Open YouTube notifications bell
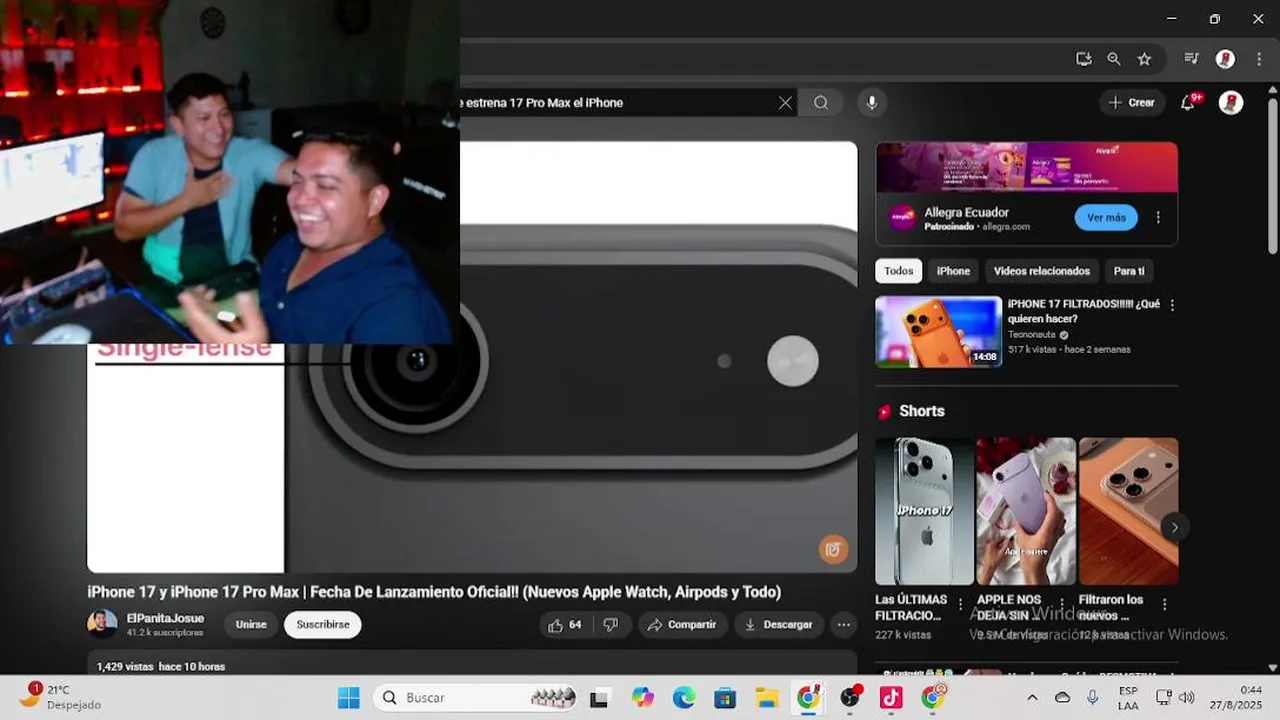The width and height of the screenshot is (1280, 720). pos(1188,102)
